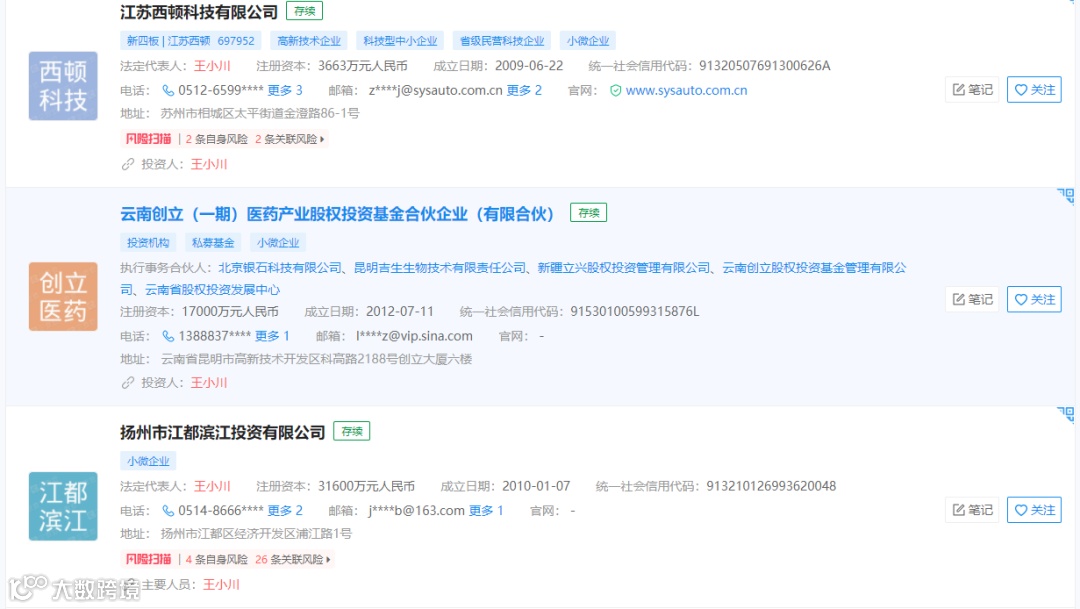Click the phone icon next to 1388837****

167,336
